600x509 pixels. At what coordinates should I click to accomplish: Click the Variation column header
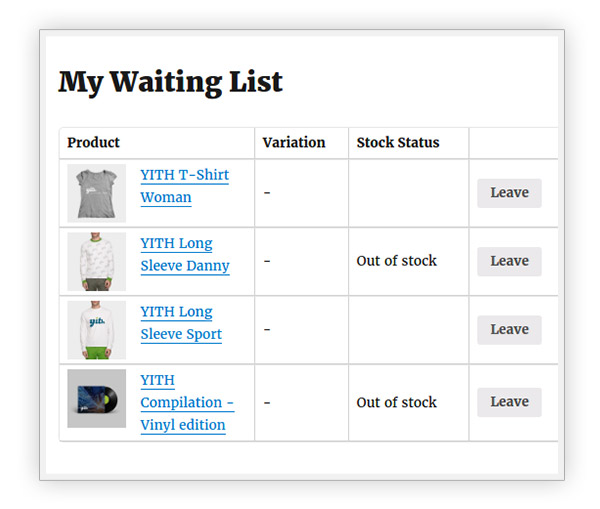coord(294,142)
